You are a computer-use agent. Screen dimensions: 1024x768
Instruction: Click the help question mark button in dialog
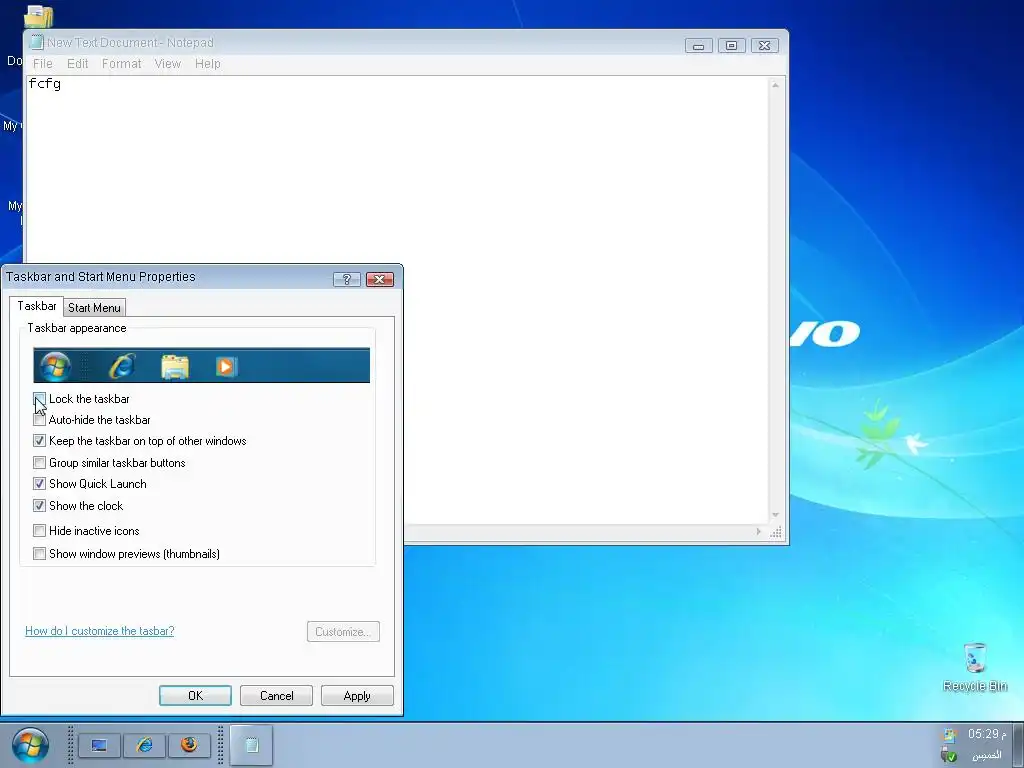pos(347,279)
